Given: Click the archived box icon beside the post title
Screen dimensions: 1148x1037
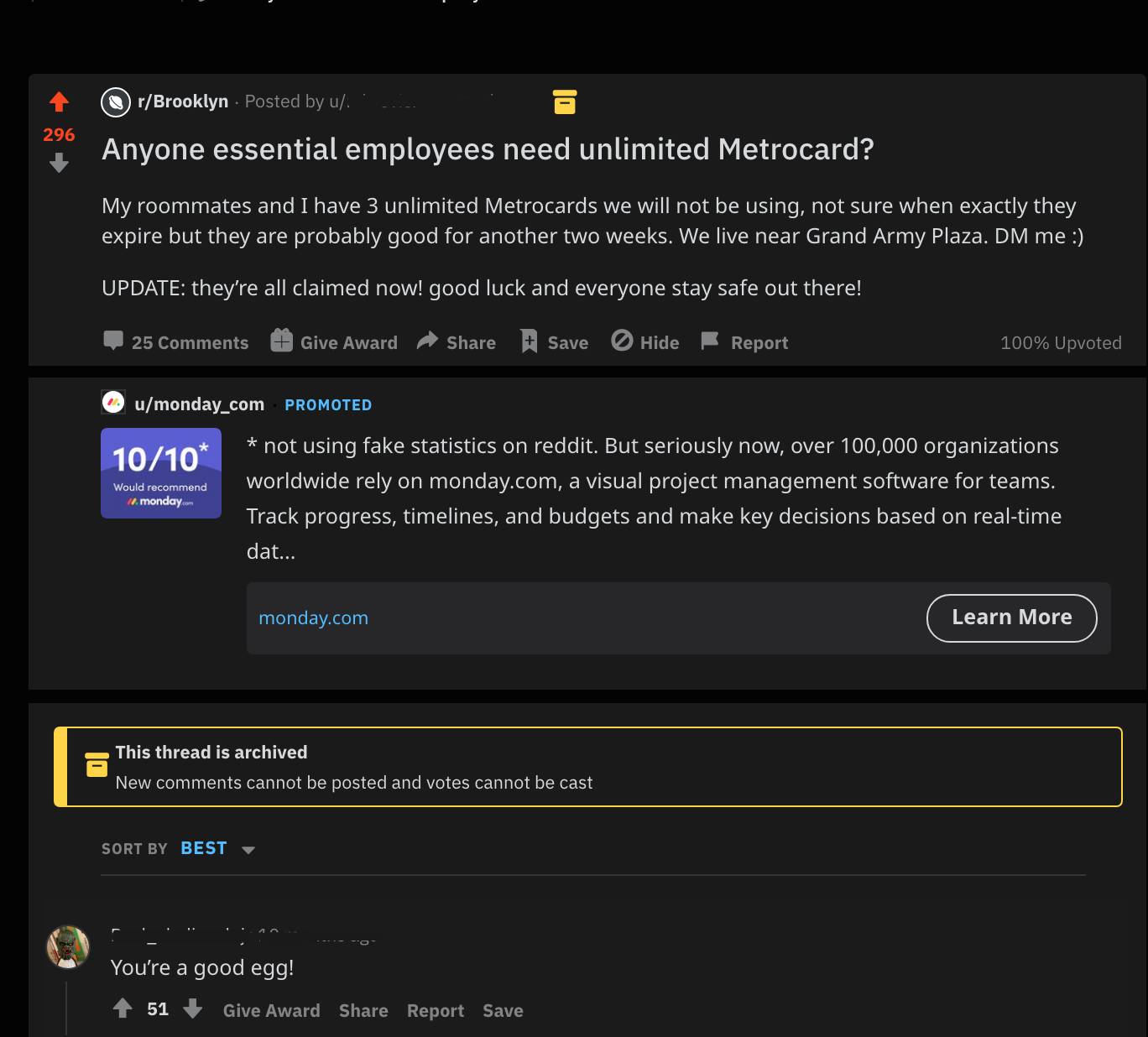Looking at the screenshot, I should coord(564,102).
